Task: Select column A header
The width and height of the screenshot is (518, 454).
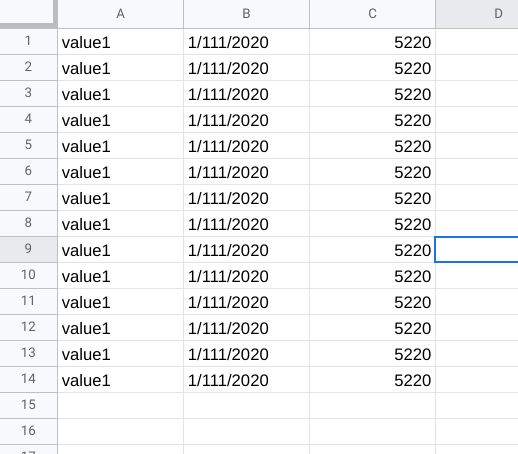Action: pyautogui.click(x=120, y=14)
